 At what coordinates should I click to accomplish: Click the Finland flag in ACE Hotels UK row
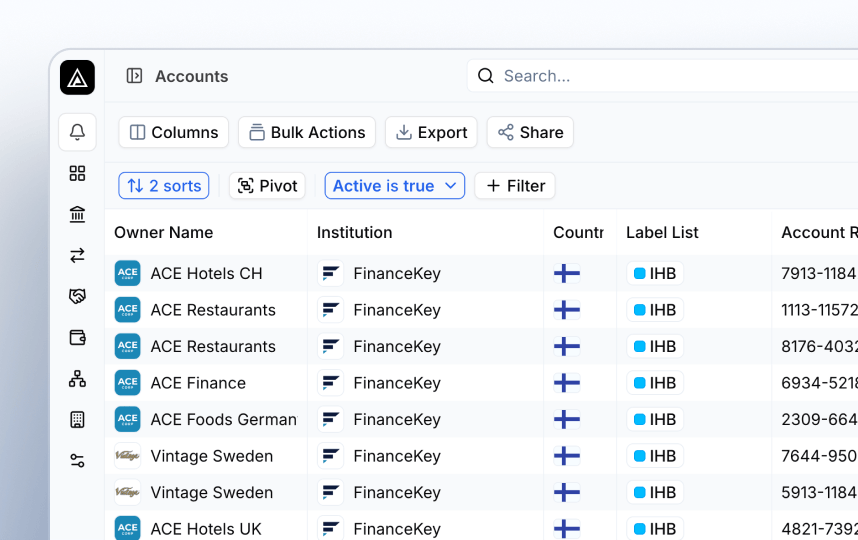point(567,529)
